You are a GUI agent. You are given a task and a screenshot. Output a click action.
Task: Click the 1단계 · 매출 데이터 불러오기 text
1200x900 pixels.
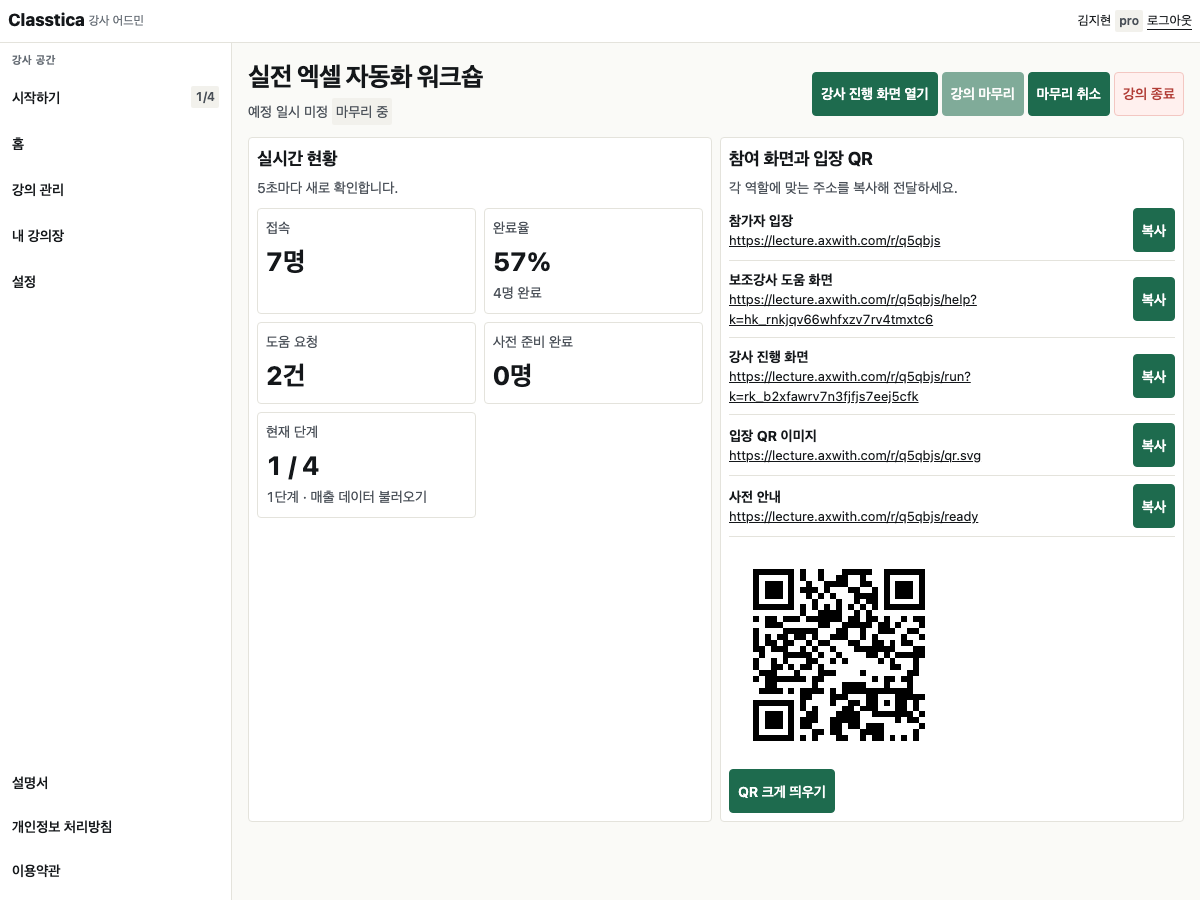click(346, 497)
